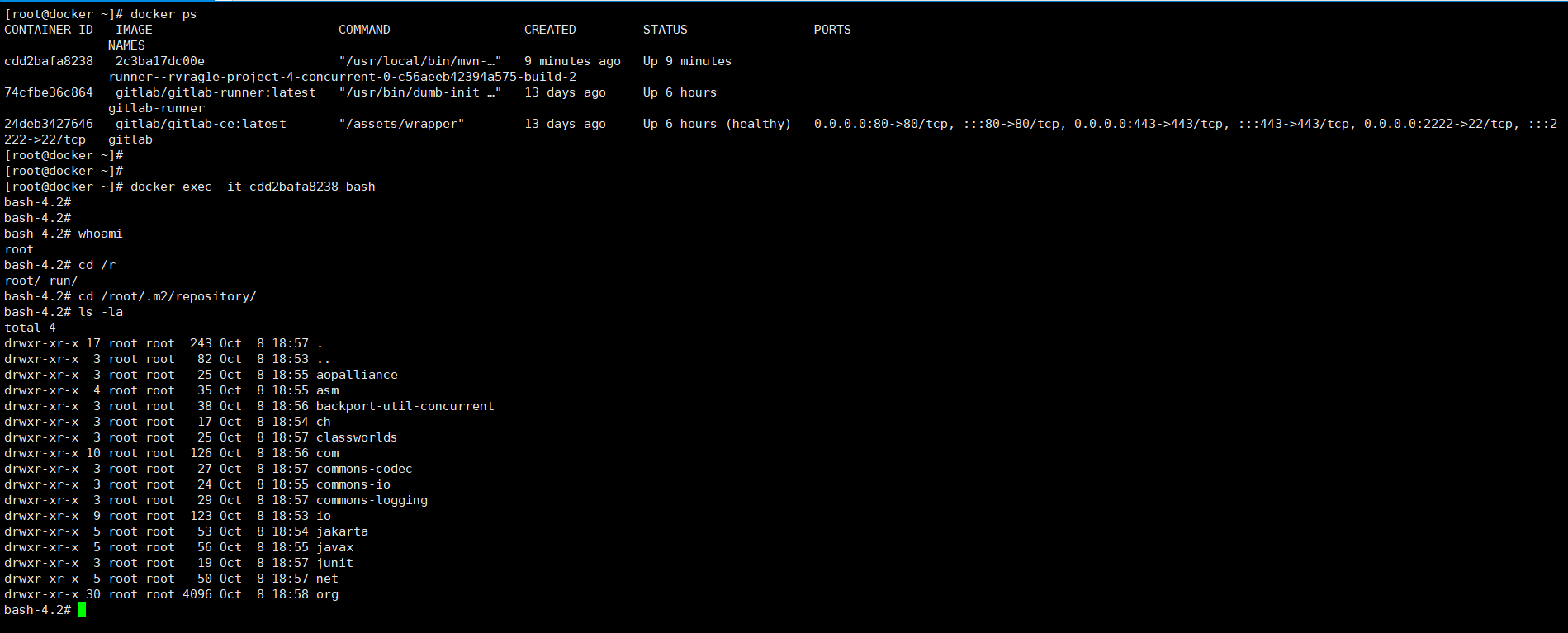Click the whoami command text
The height and width of the screenshot is (633, 1568).
[100, 234]
